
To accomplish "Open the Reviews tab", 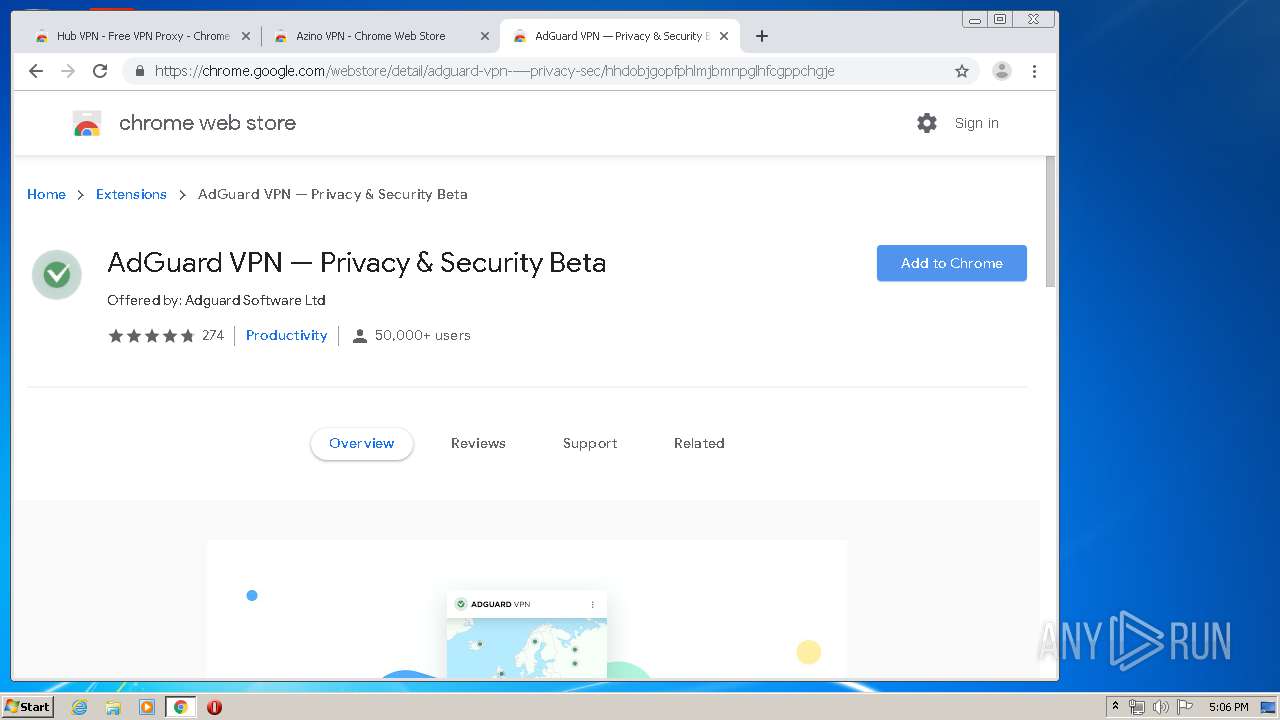I will pyautogui.click(x=478, y=443).
